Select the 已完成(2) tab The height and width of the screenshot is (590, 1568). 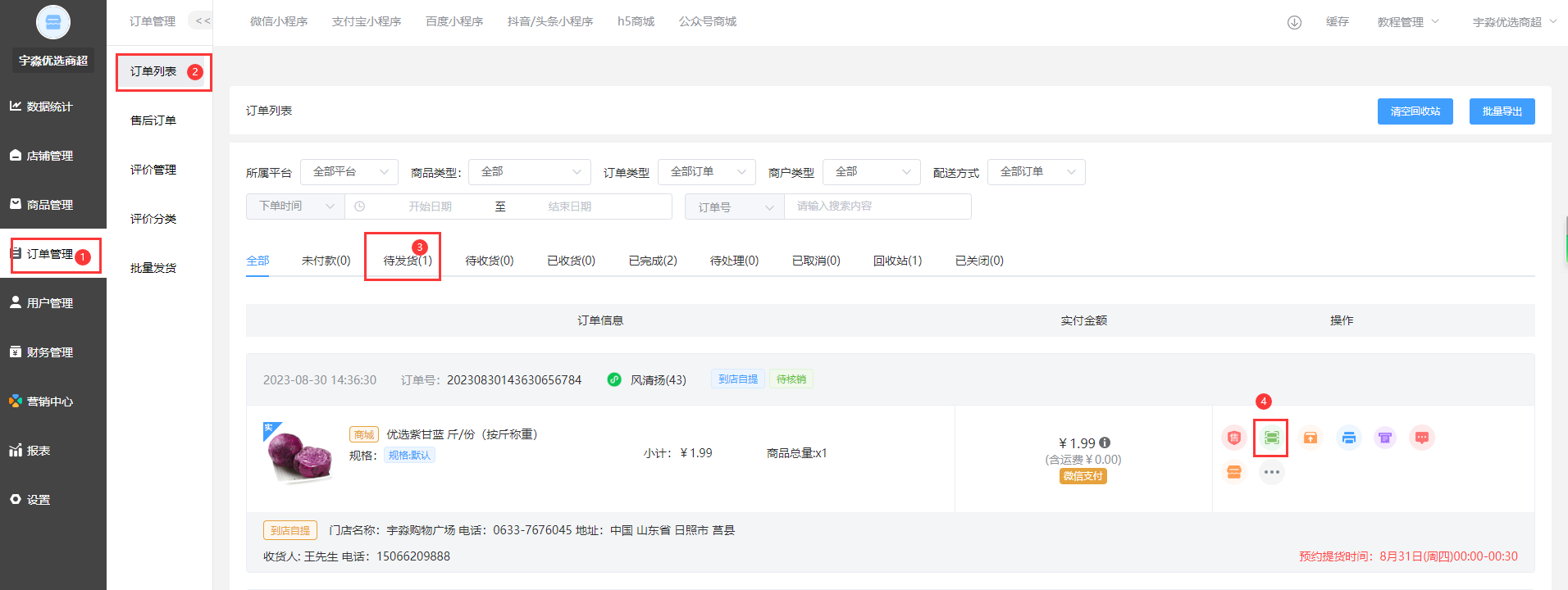(x=653, y=261)
